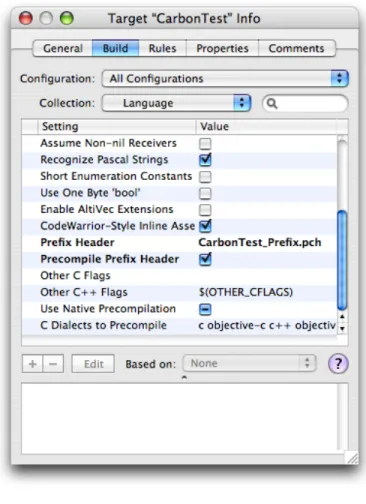The width and height of the screenshot is (366, 504).
Task: Open the Configuration dropdown menu
Action: (225, 79)
